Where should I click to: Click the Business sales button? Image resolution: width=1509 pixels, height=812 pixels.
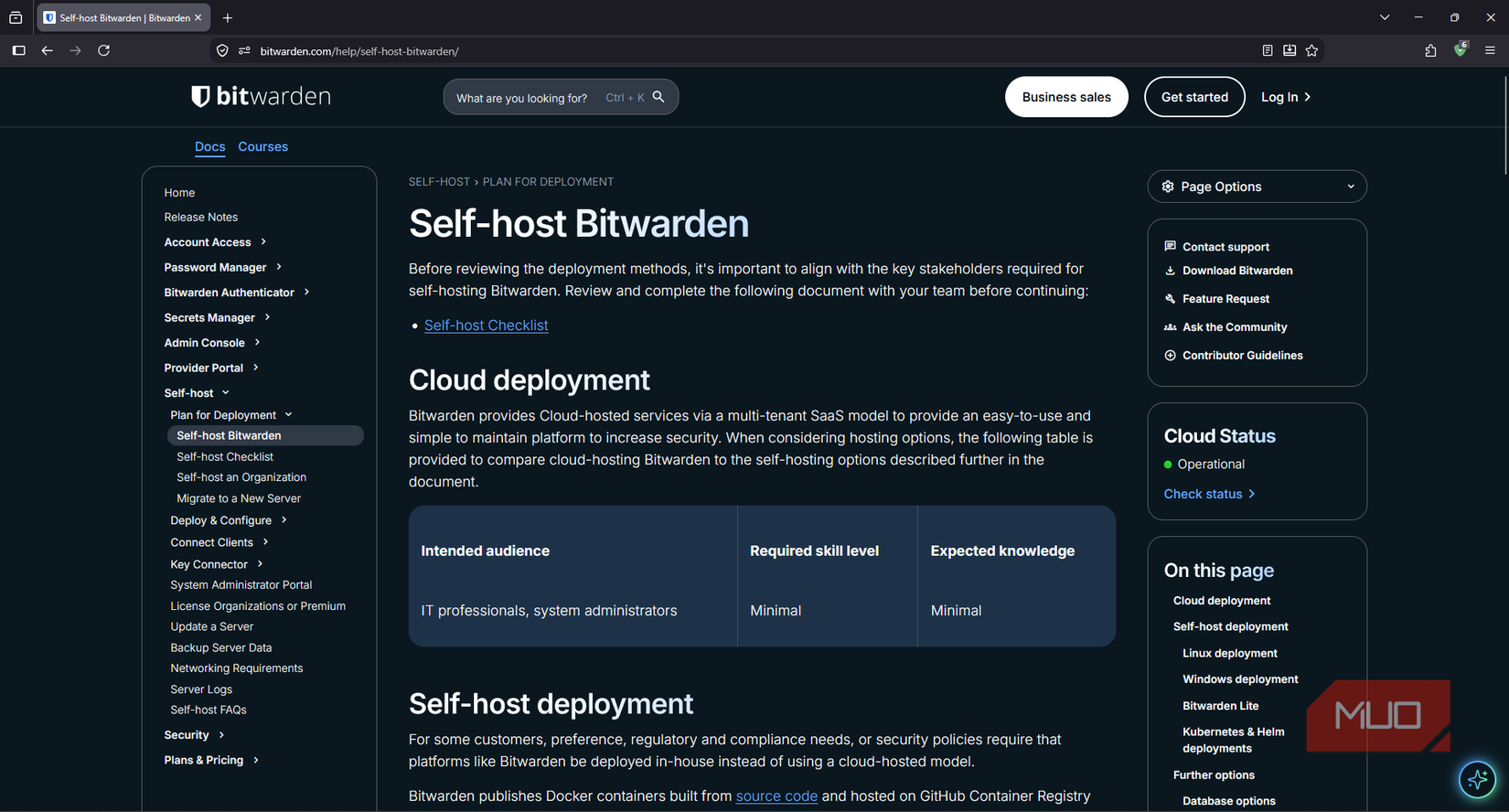point(1066,97)
